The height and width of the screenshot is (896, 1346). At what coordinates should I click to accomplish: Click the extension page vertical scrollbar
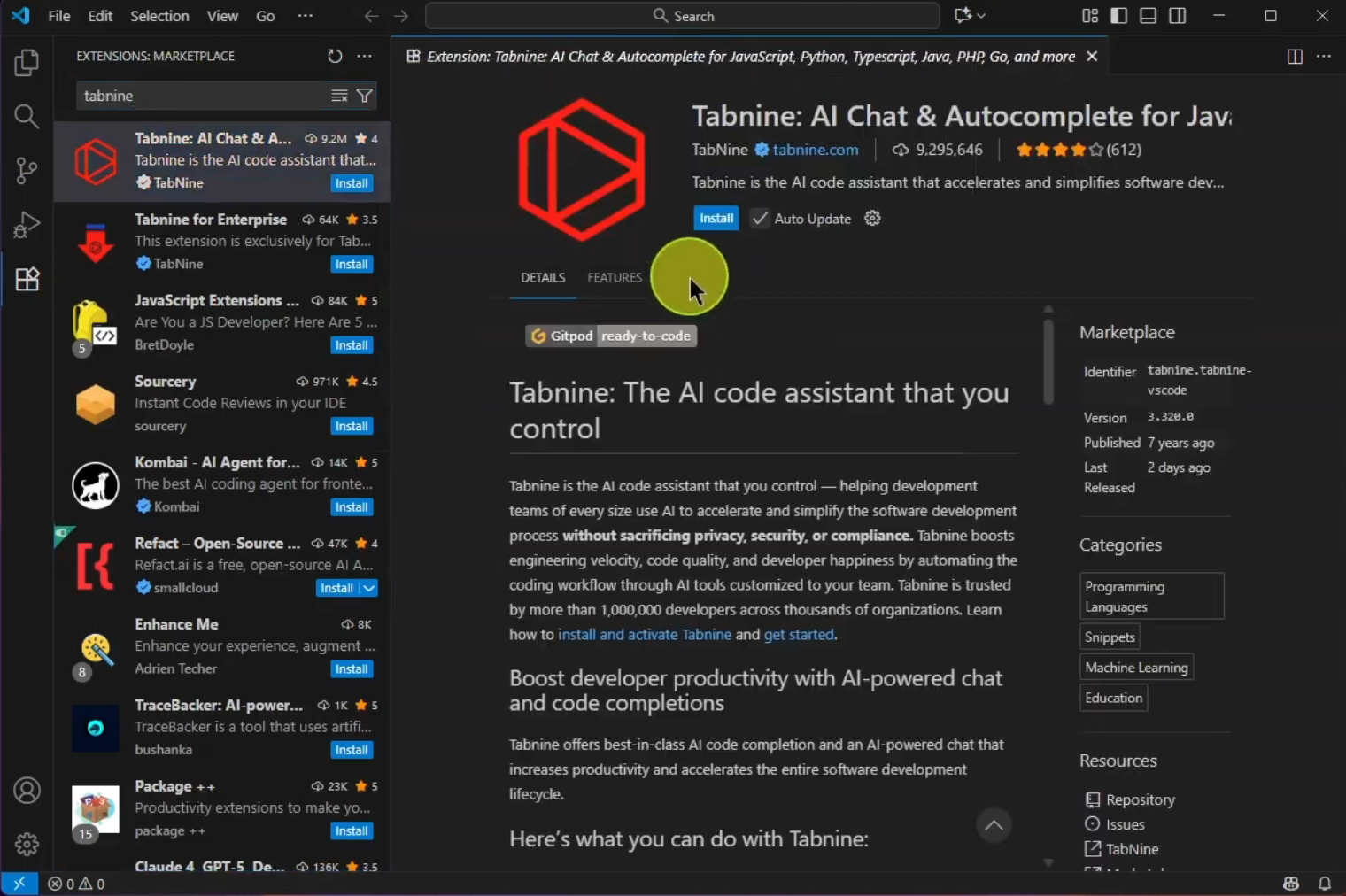pos(1048,360)
